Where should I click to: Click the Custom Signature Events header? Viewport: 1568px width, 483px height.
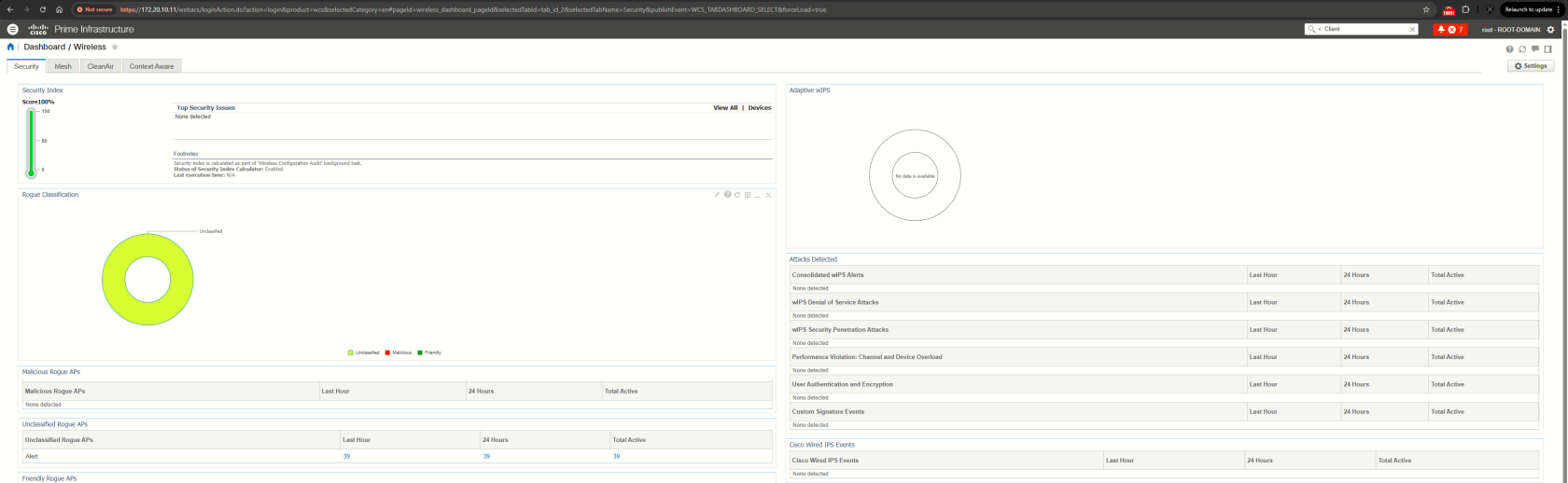(x=828, y=411)
